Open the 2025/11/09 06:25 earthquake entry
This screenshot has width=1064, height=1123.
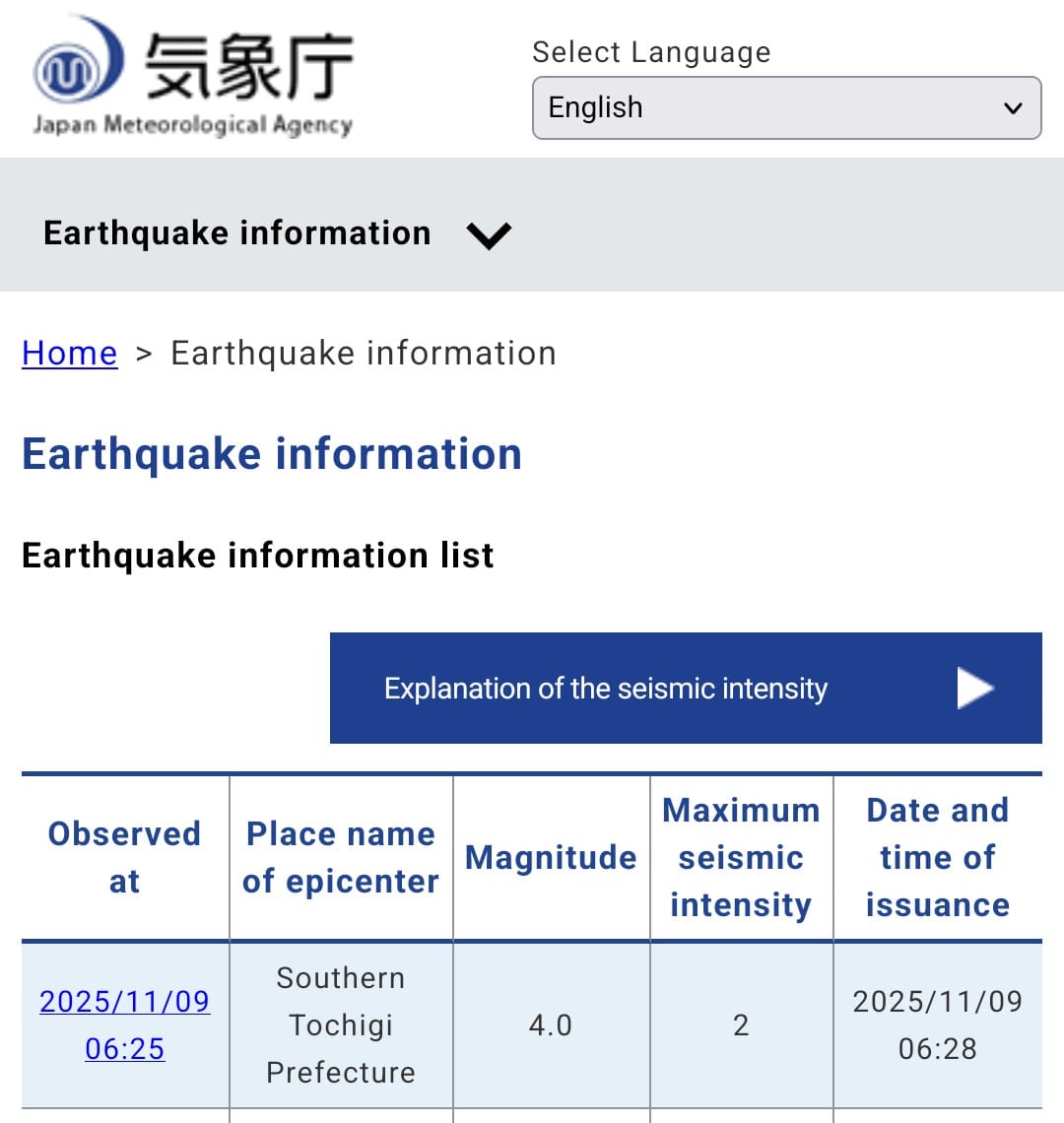tap(124, 1024)
